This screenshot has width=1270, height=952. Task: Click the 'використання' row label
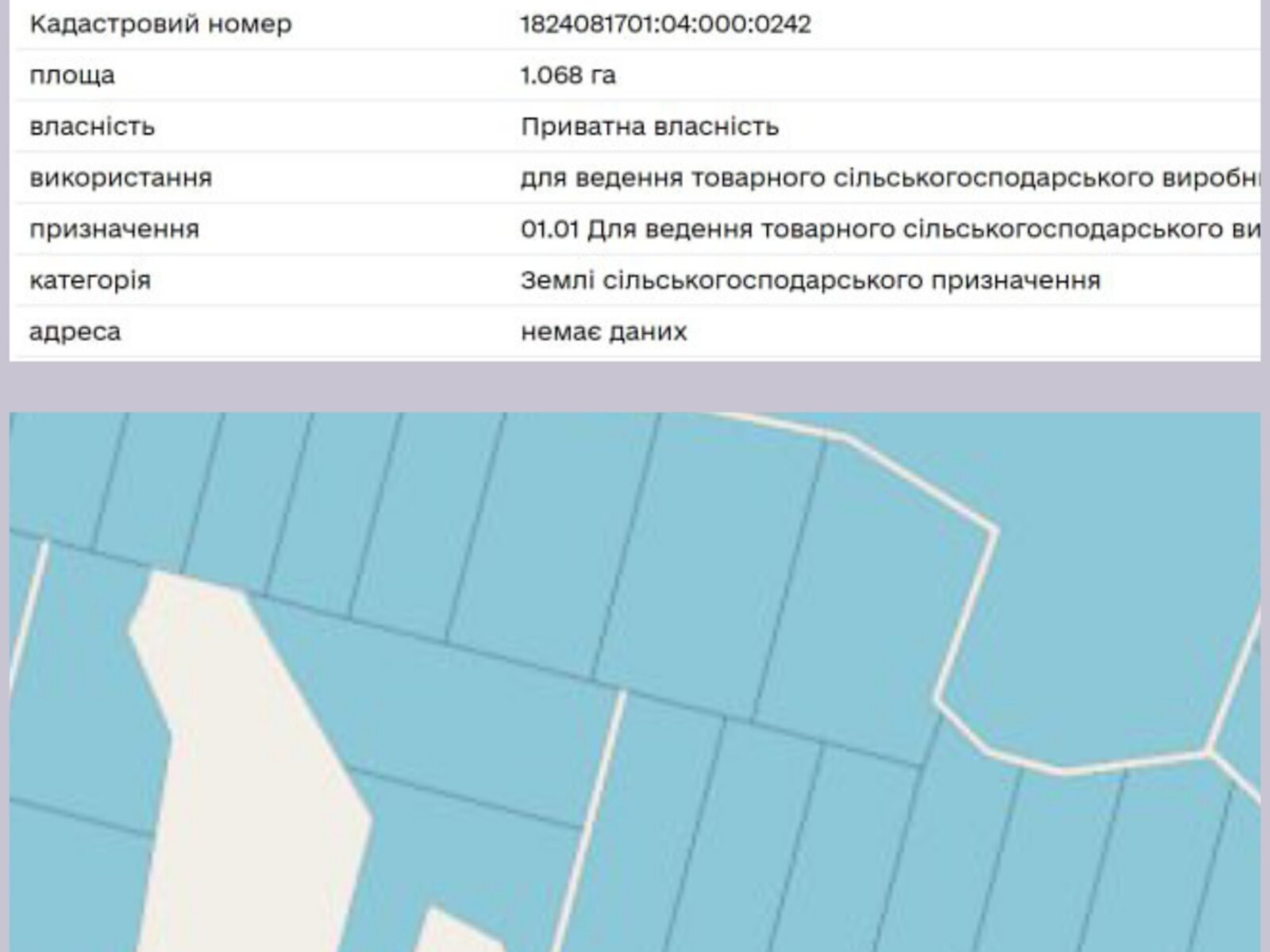(x=121, y=178)
